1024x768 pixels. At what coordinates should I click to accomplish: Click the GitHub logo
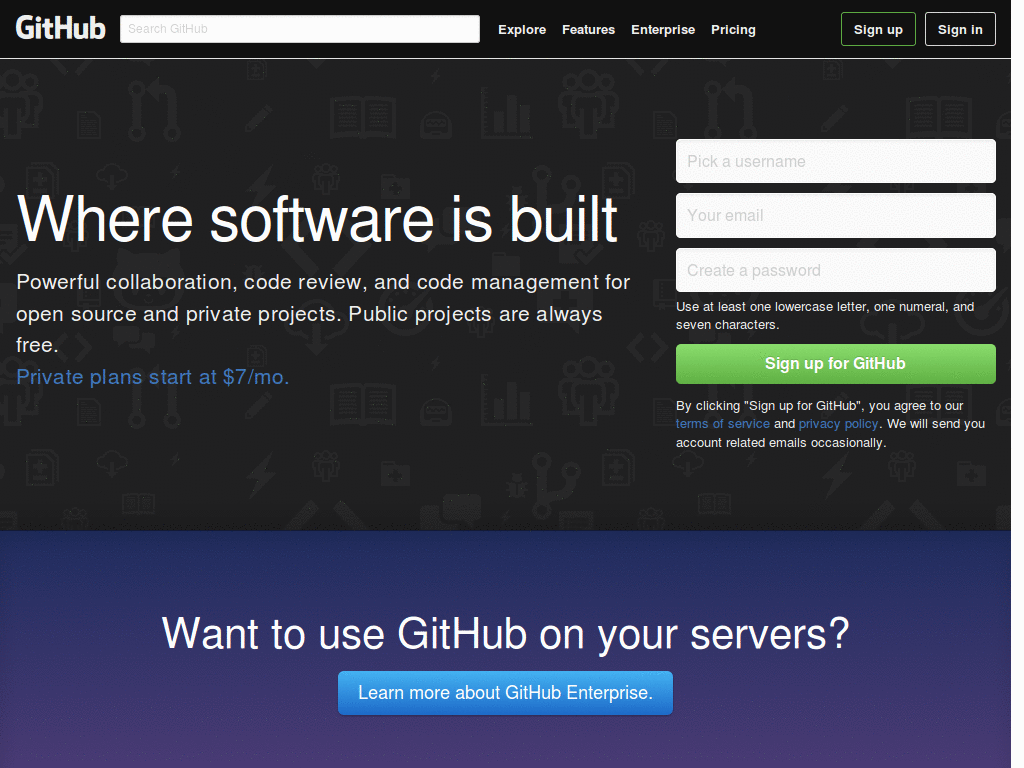[60, 28]
